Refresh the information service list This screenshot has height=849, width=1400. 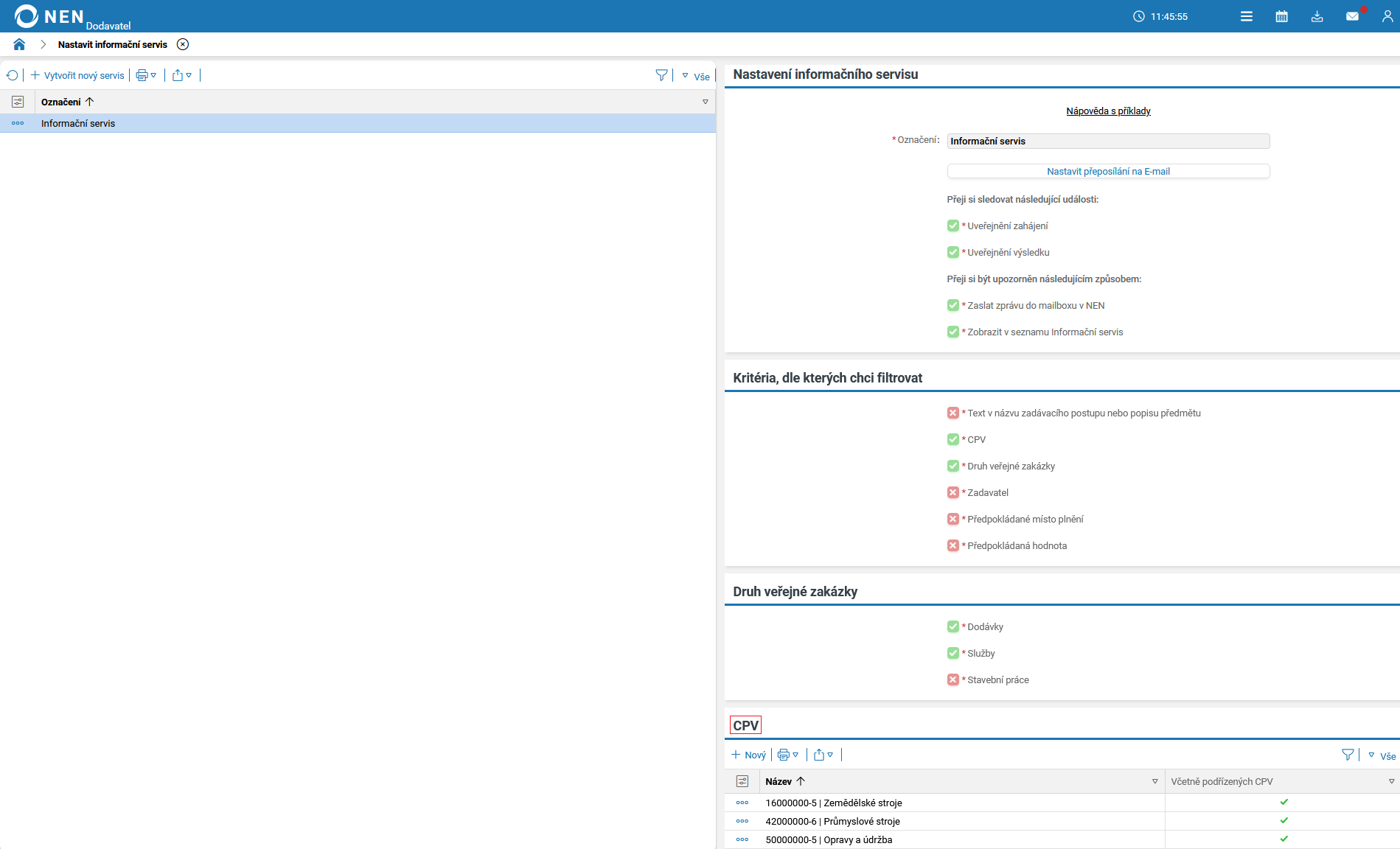12,75
